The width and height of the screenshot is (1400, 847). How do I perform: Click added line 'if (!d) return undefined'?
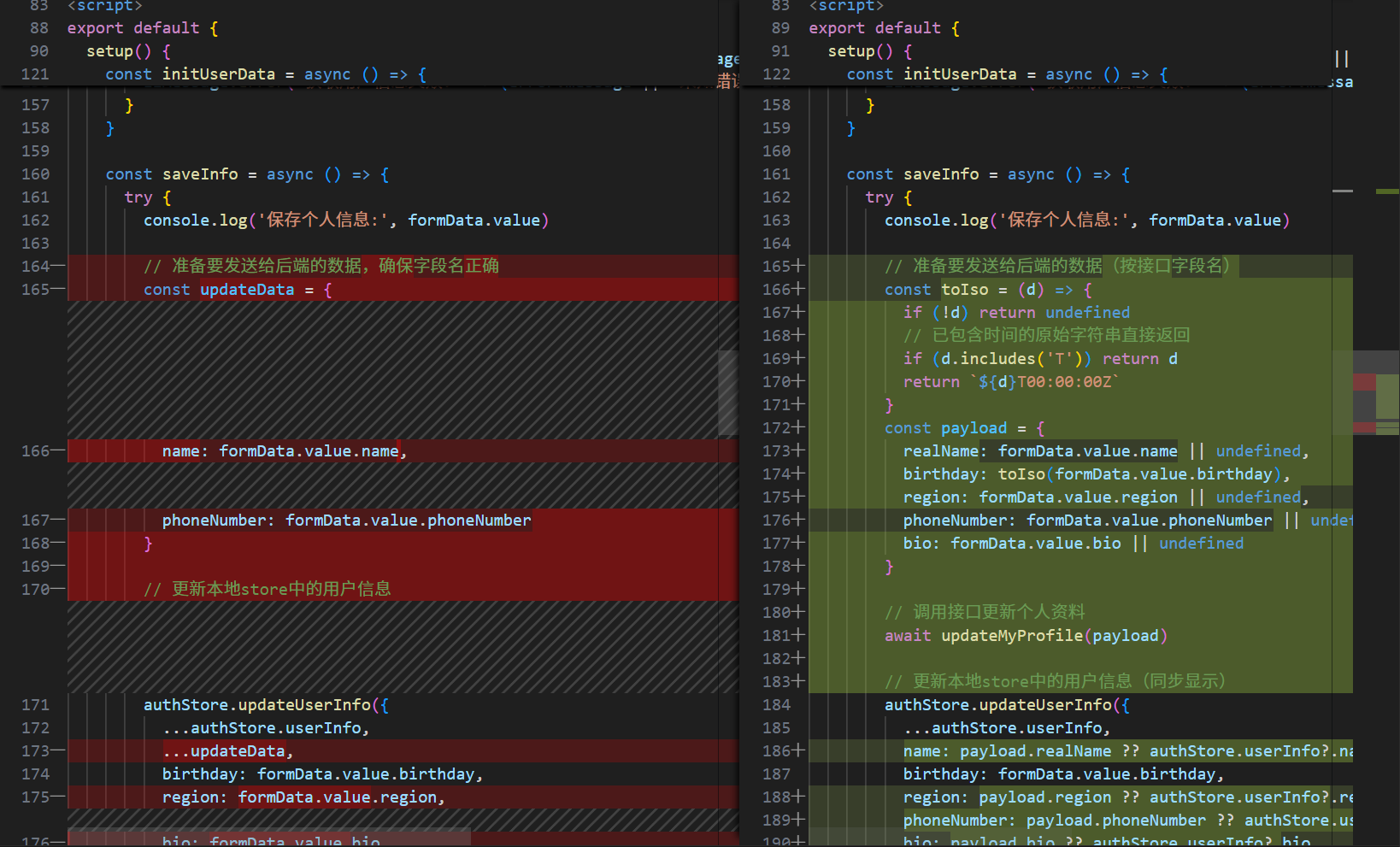(1016, 313)
